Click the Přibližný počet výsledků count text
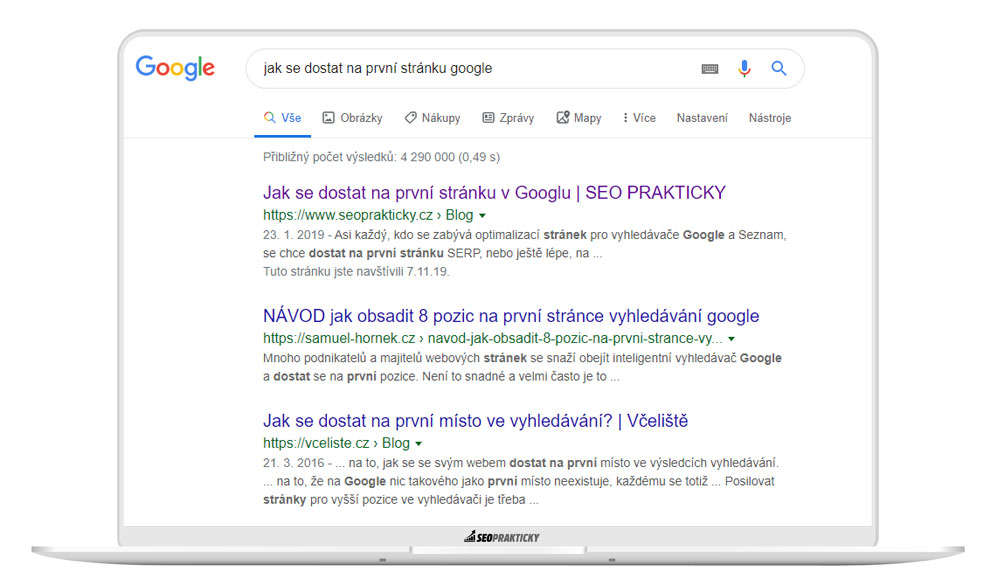Screen dimensions: 1000x580 click(381, 157)
